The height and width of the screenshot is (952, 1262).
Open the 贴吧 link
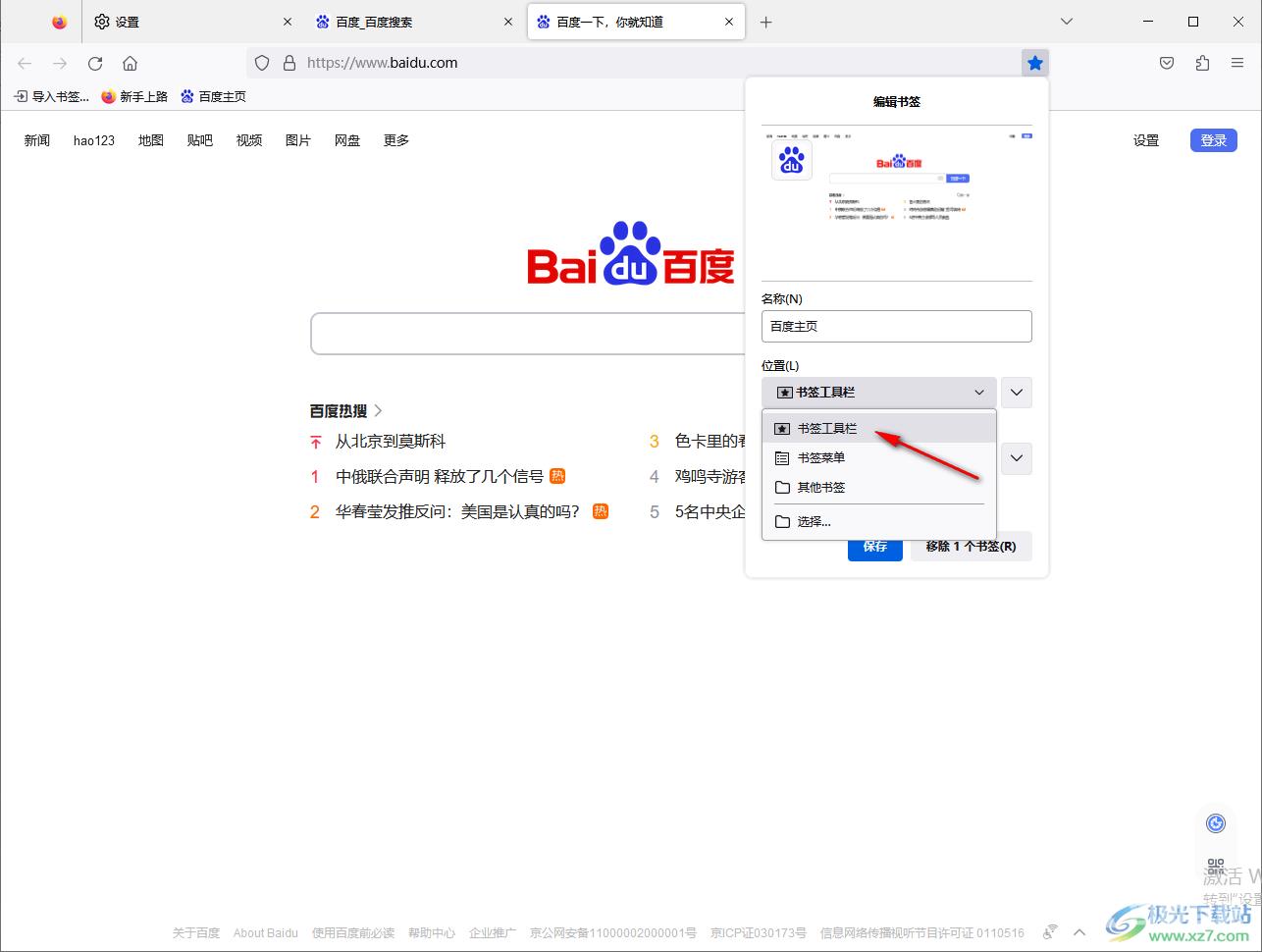pos(200,140)
